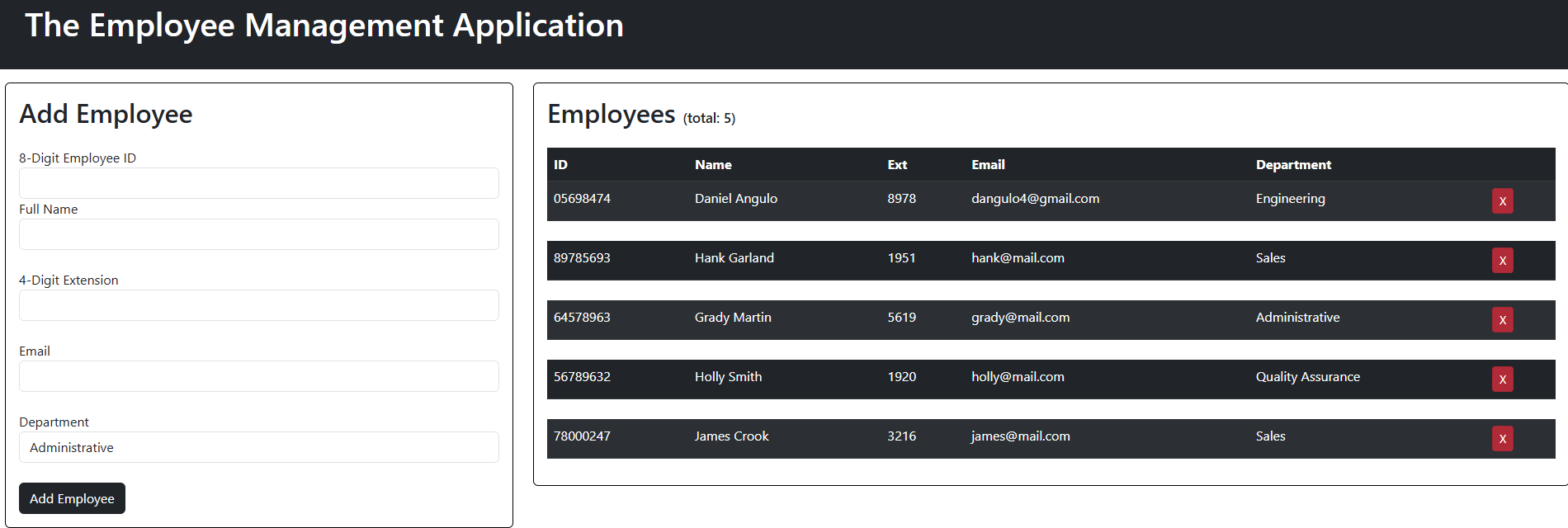
Task: Delete James Crook's entry
Action: coord(1502,439)
